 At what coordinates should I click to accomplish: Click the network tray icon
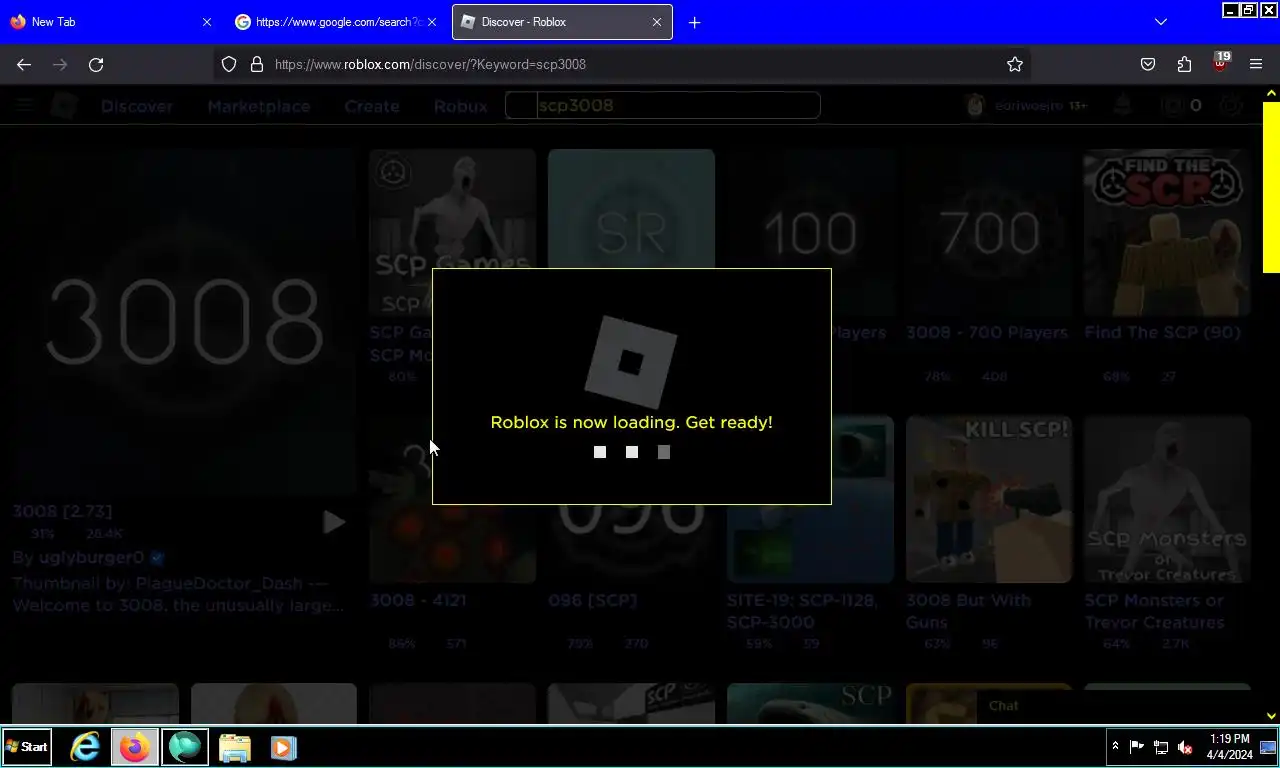pos(1161,747)
